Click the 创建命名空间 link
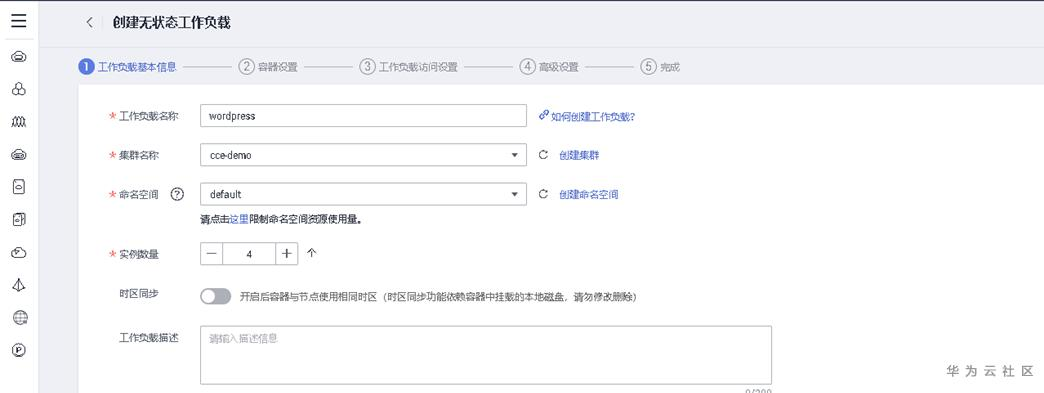This screenshot has width=1044, height=393. (x=589, y=195)
